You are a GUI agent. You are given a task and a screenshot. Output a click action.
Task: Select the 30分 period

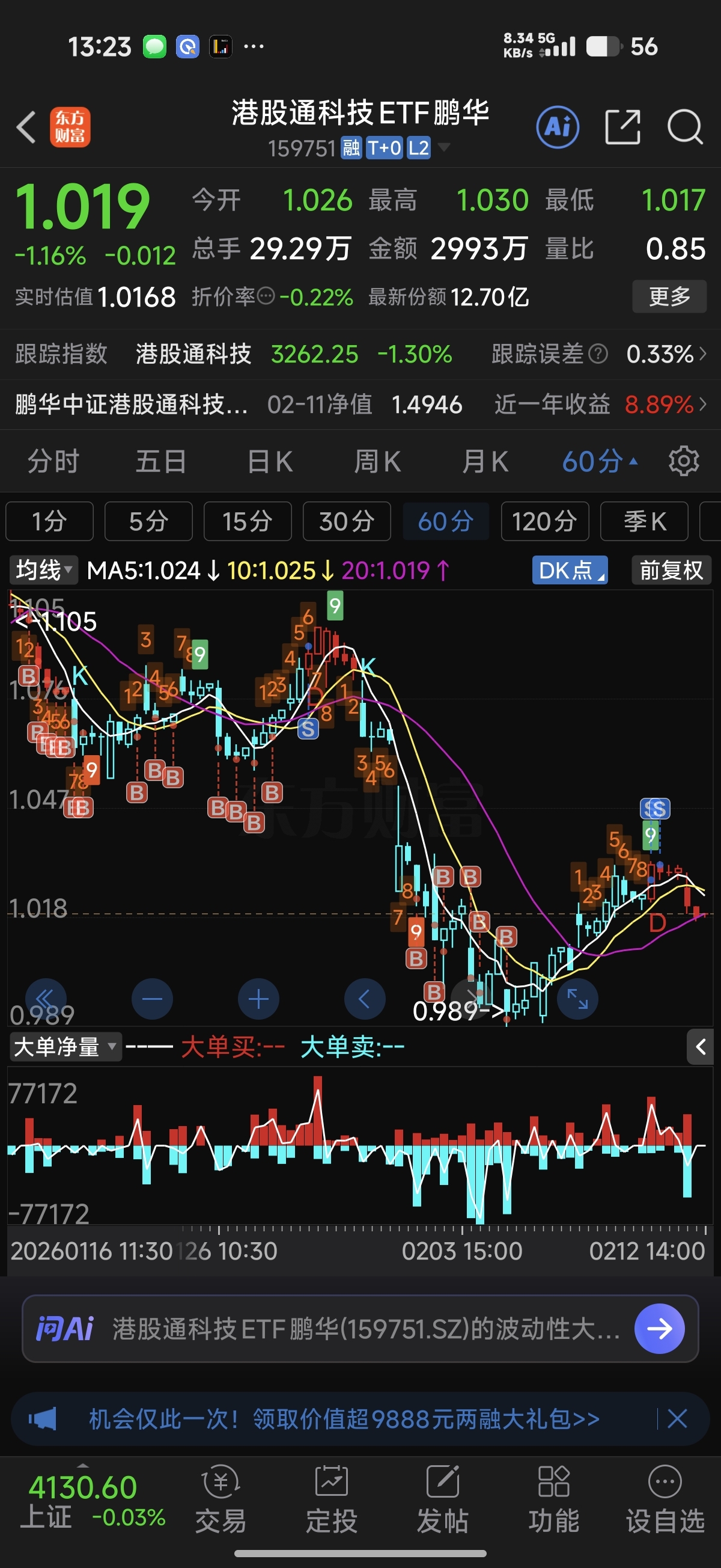coord(347,521)
